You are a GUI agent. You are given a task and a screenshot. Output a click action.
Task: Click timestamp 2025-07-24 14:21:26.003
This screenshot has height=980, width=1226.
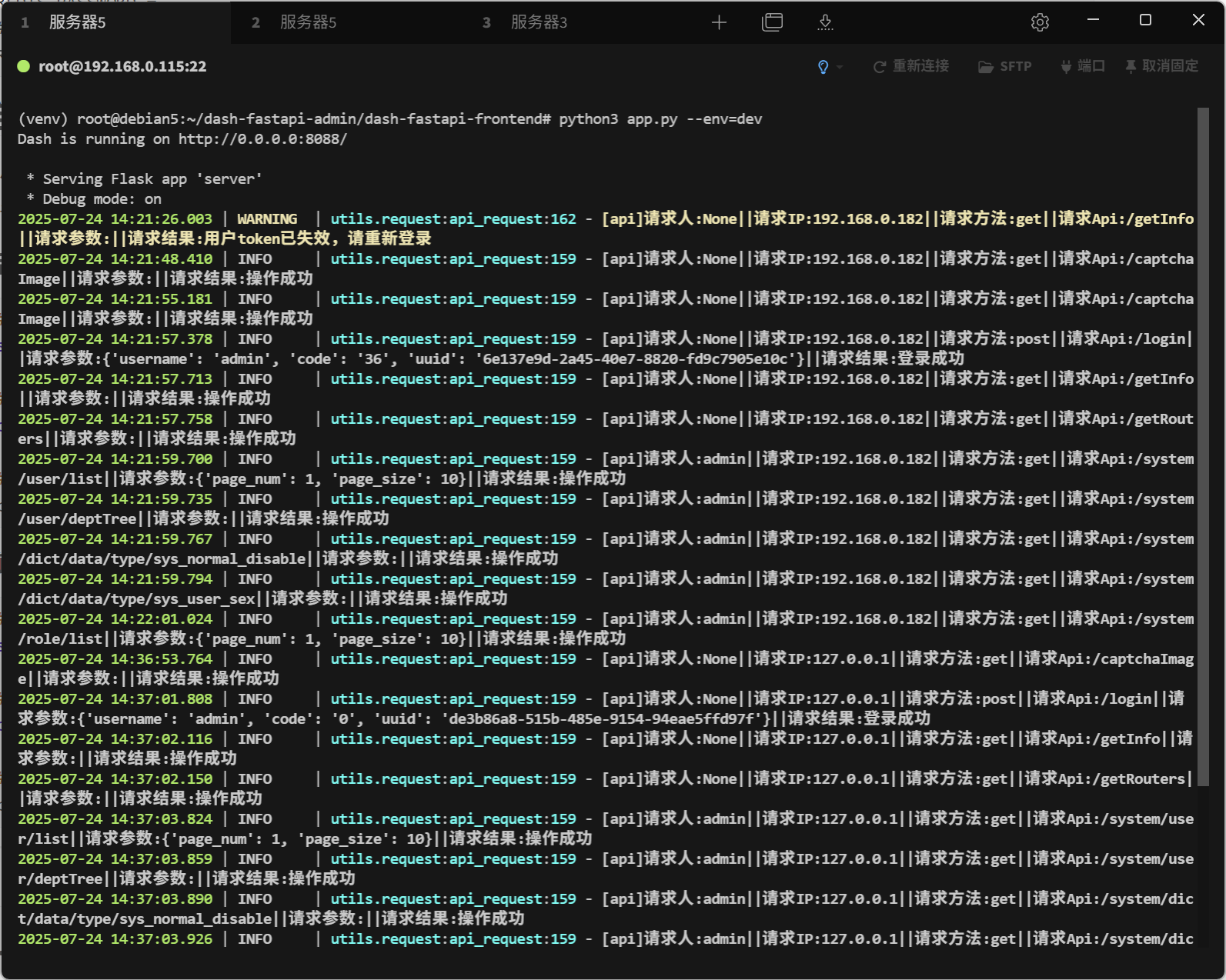[x=115, y=218]
